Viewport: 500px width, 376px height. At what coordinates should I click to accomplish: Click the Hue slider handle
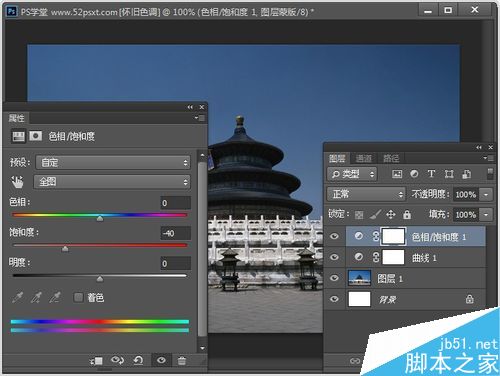pos(100,218)
